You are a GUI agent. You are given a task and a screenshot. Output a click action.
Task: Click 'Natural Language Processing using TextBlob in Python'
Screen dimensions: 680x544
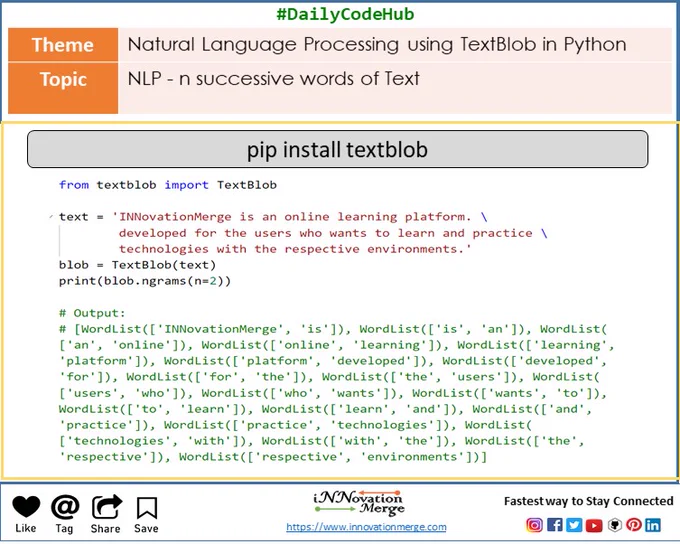tap(377, 44)
